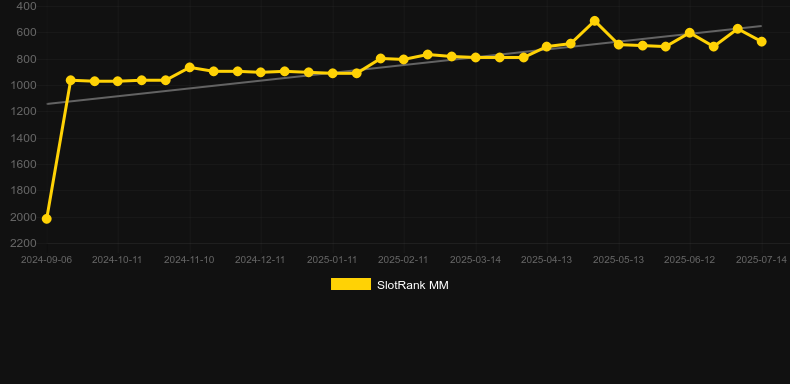Image resolution: width=790 pixels, height=384 pixels.
Task: Click the 2024-09-06 x-axis date label
Action: [46, 260]
